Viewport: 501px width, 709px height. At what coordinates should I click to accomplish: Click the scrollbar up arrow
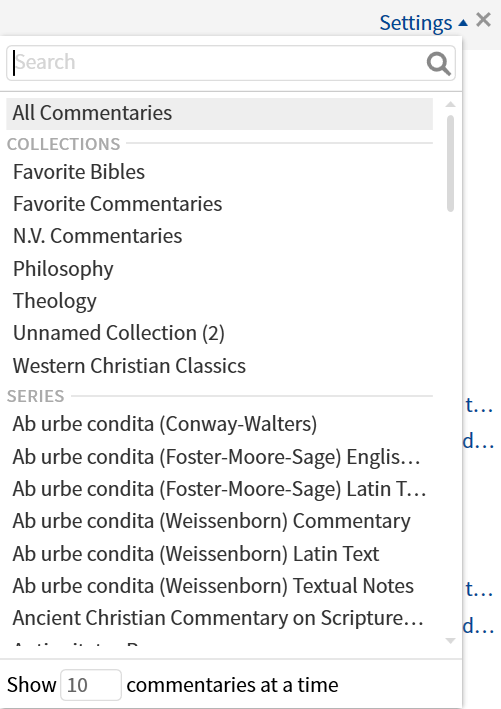450,104
